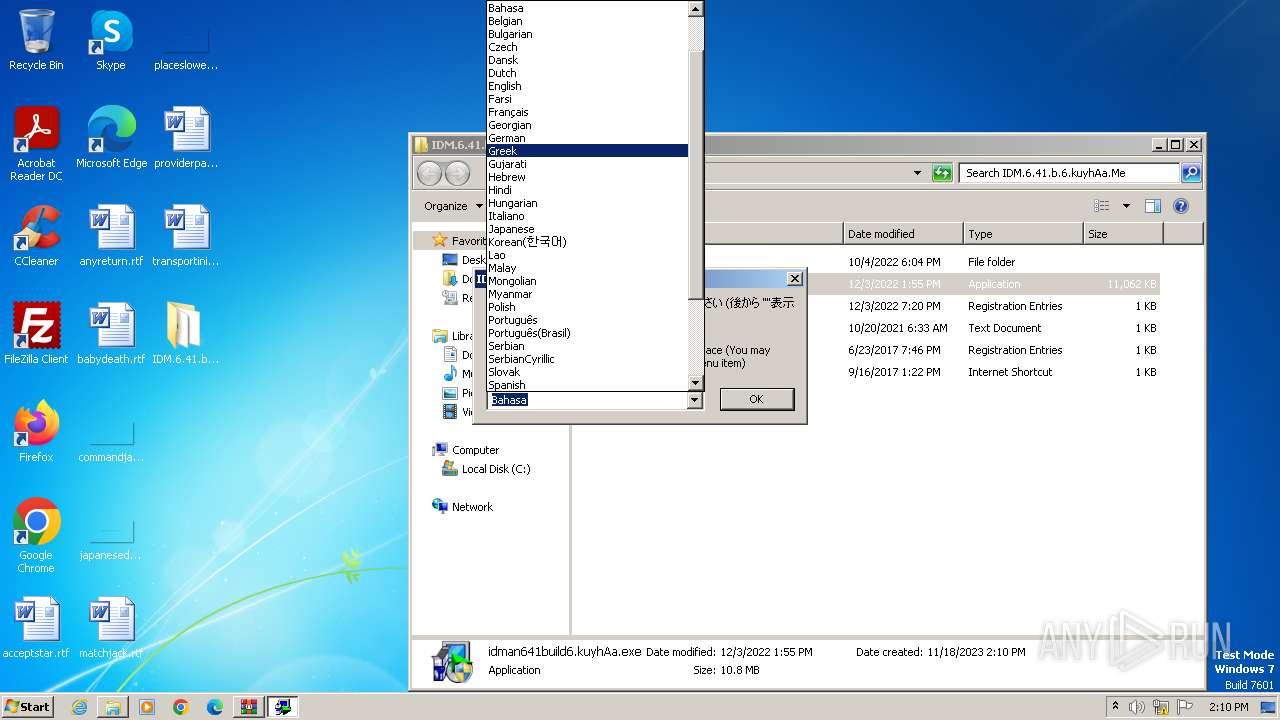Launch Firefox from the desktop

[36, 432]
